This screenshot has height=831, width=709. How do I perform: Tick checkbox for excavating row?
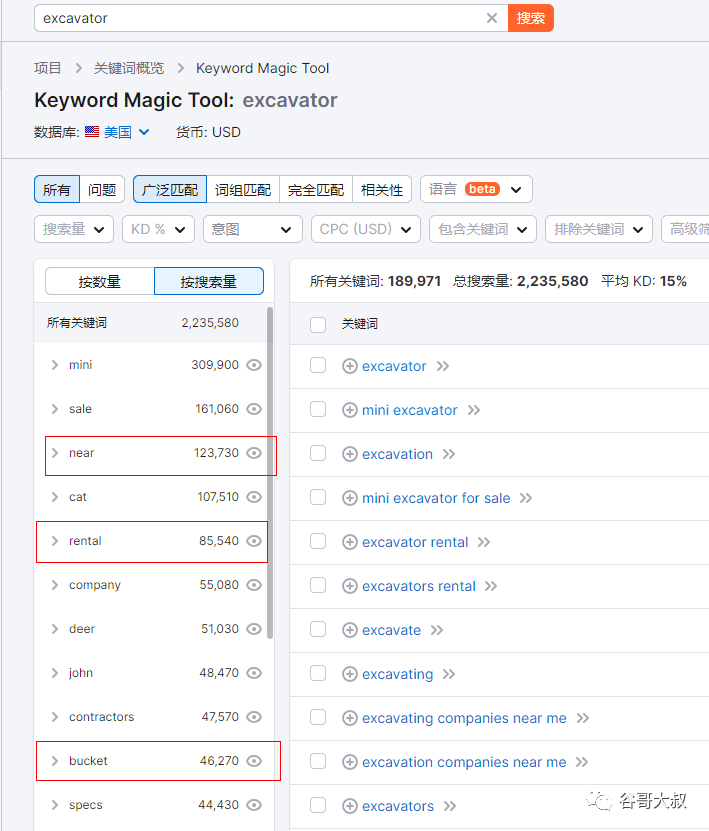(x=318, y=673)
